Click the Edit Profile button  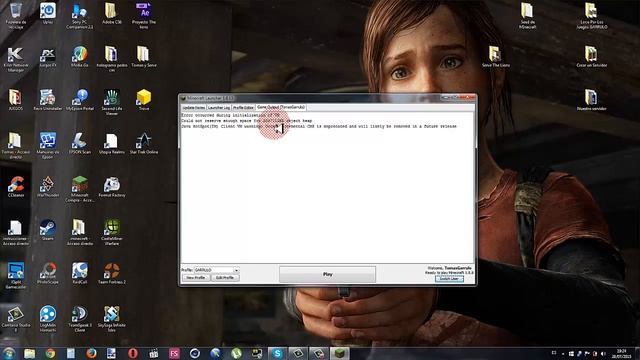(x=225, y=278)
